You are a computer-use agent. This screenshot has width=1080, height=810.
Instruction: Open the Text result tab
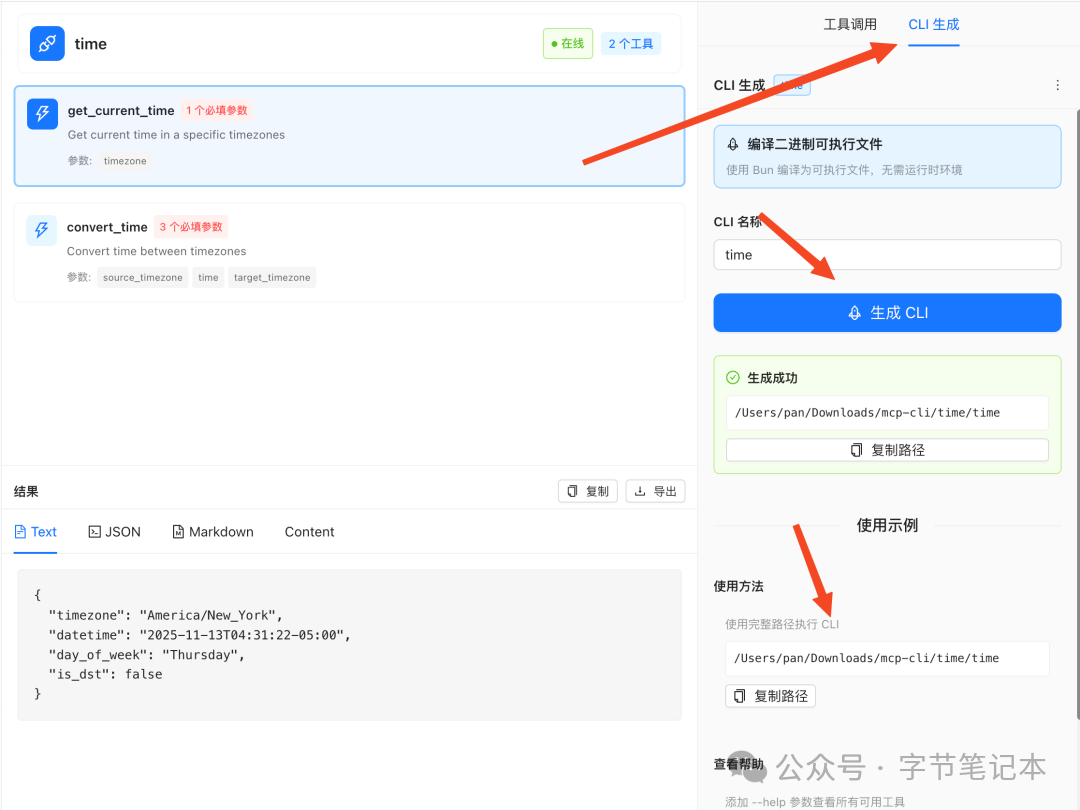click(x=35, y=532)
